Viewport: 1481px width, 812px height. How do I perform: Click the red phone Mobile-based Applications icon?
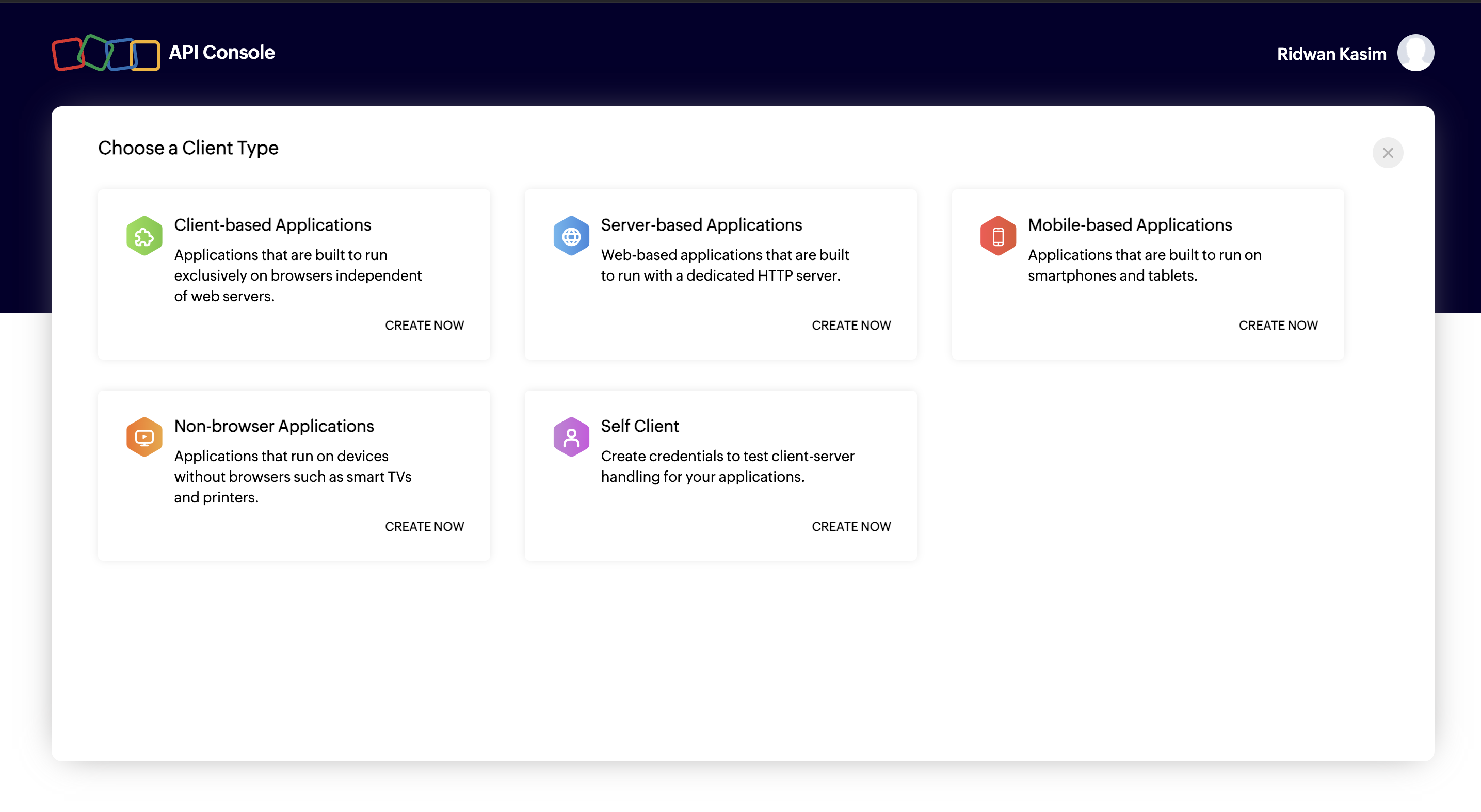click(998, 236)
